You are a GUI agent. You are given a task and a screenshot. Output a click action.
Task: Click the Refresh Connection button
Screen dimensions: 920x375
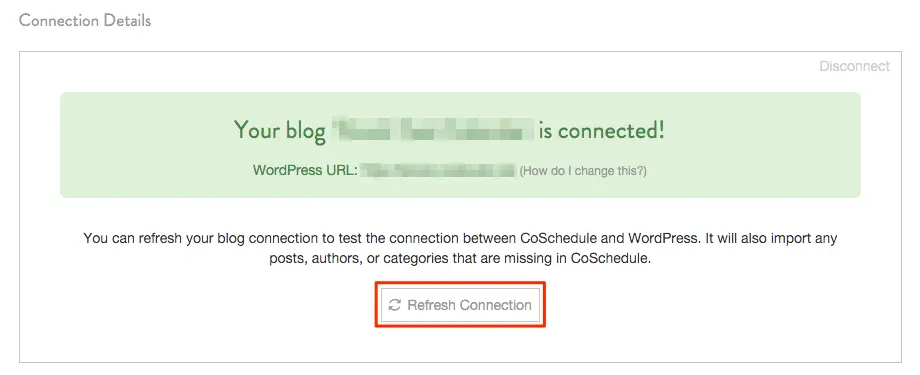461,305
